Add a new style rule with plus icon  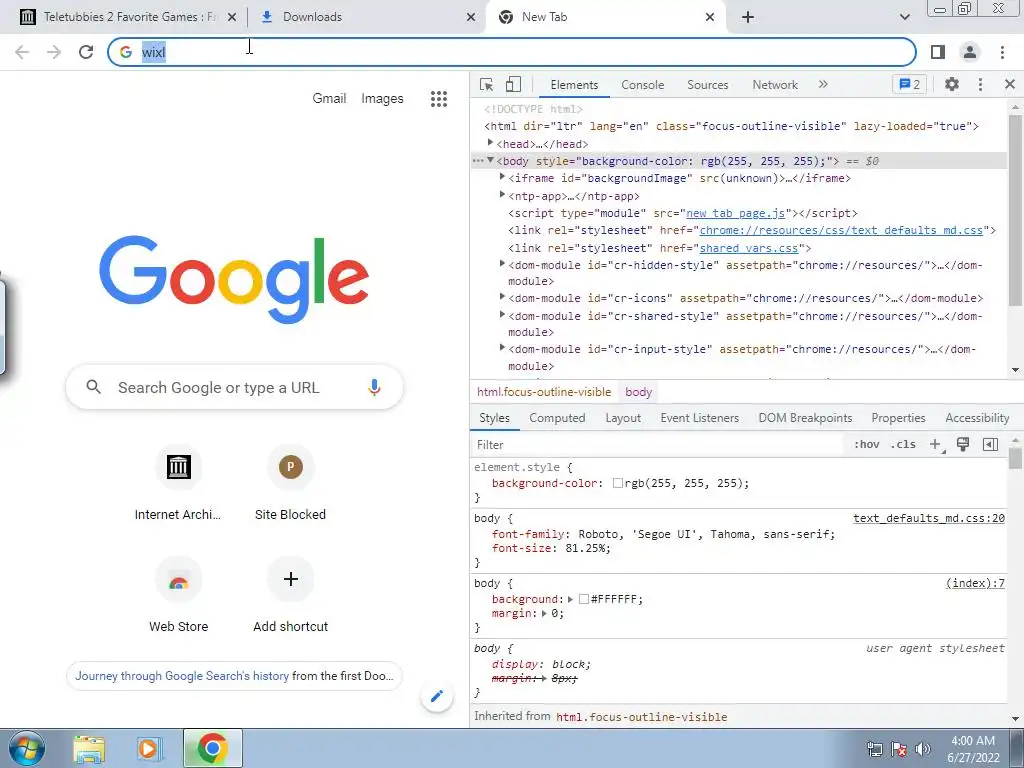tap(936, 445)
